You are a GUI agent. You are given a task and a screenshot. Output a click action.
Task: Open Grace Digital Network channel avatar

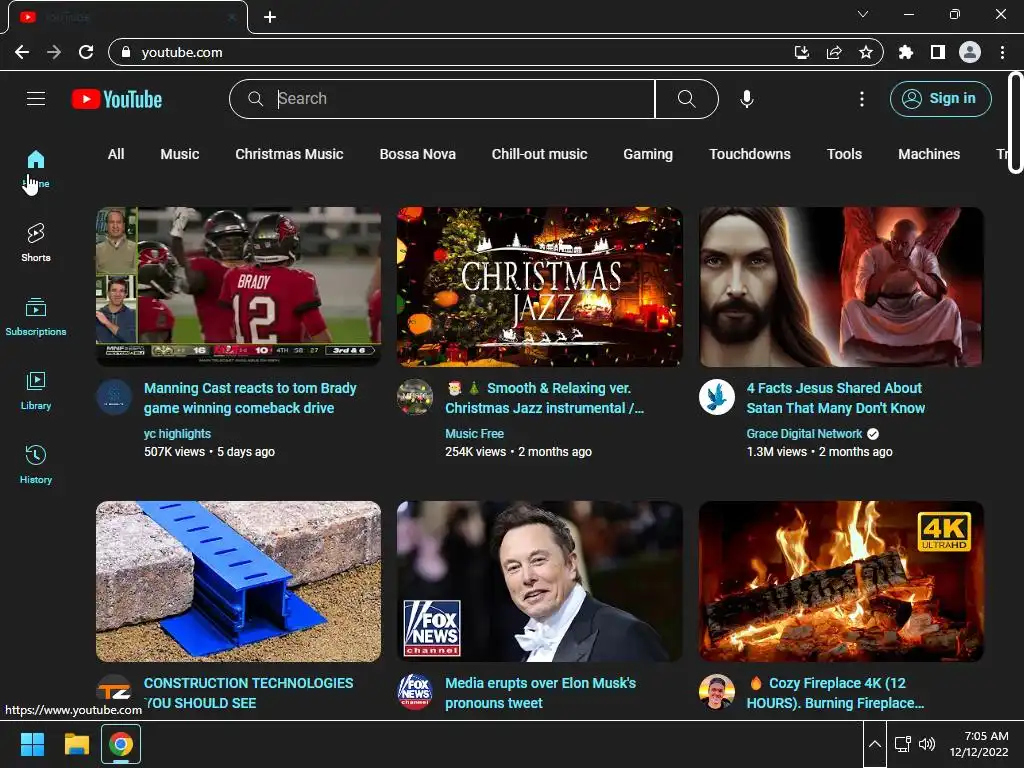point(716,397)
